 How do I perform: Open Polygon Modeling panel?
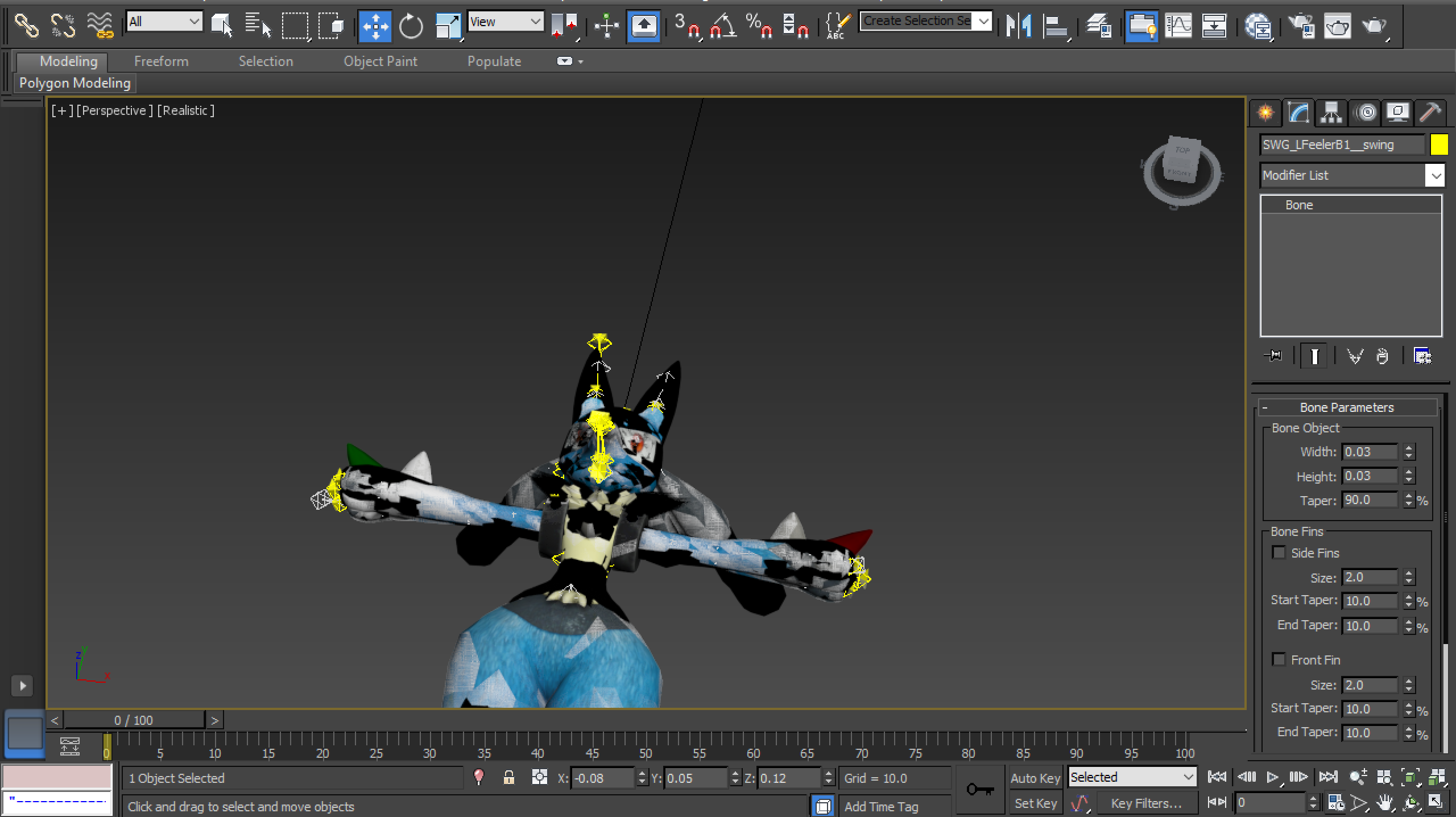click(75, 83)
